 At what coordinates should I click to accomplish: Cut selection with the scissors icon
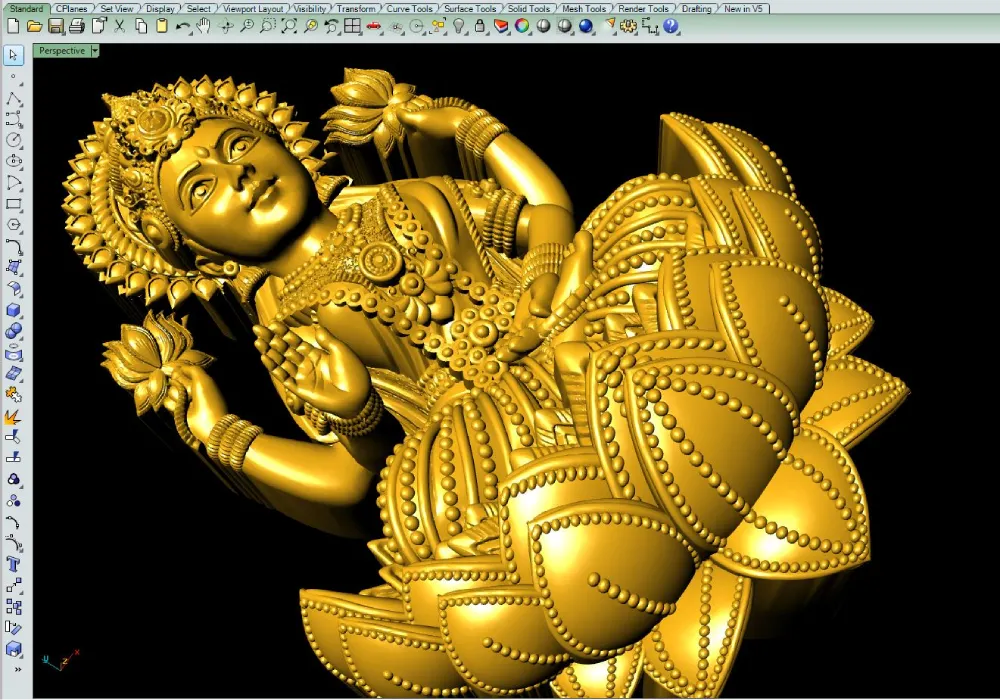click(119, 26)
